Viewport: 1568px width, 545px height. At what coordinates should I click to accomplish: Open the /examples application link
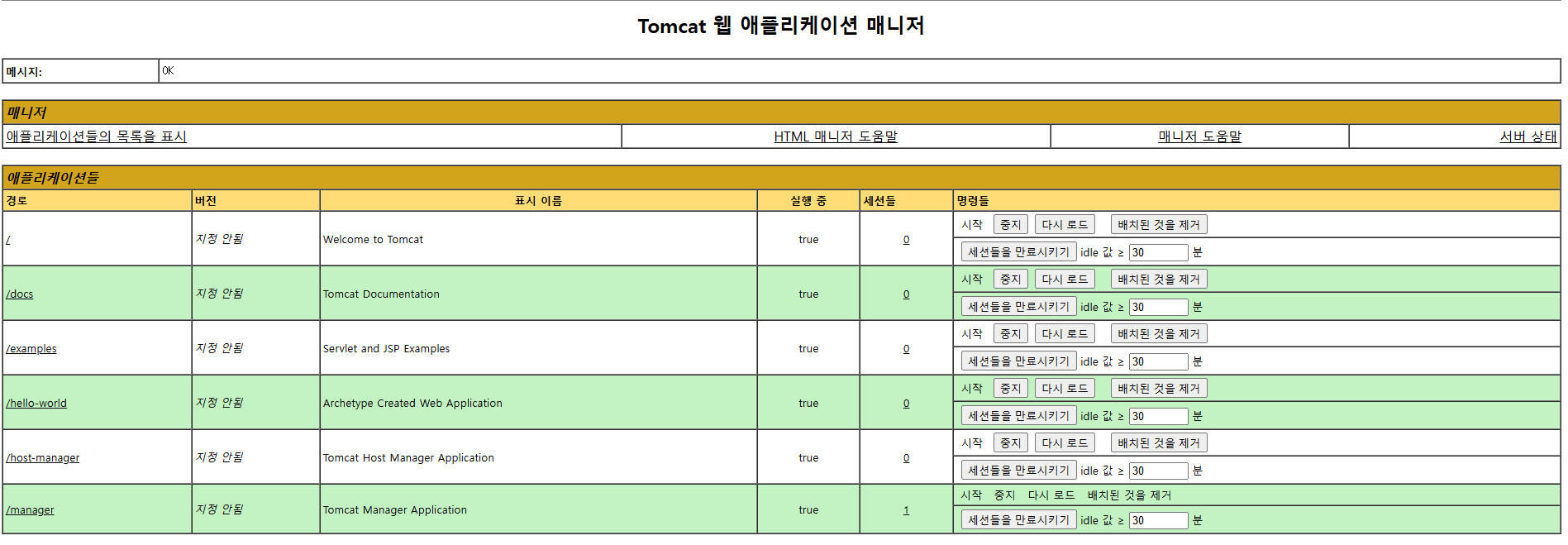click(31, 349)
